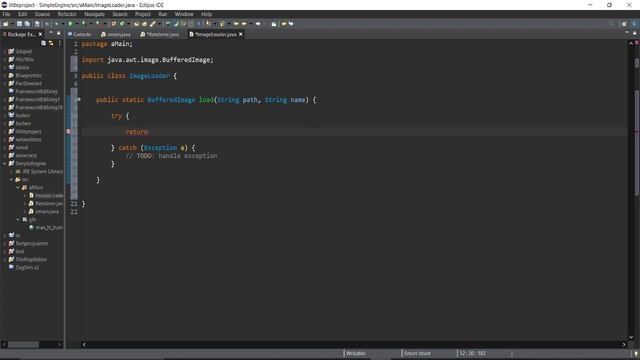Image resolution: width=640 pixels, height=360 pixels.
Task: Switch to the Console tab
Action: click(80, 34)
